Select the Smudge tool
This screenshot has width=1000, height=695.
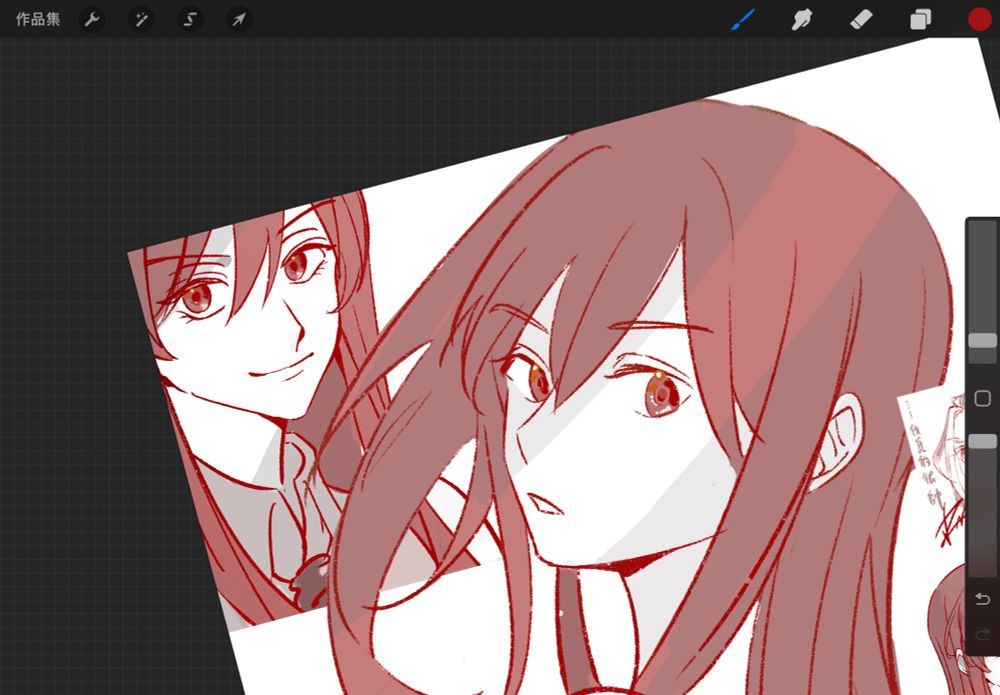tap(802, 19)
